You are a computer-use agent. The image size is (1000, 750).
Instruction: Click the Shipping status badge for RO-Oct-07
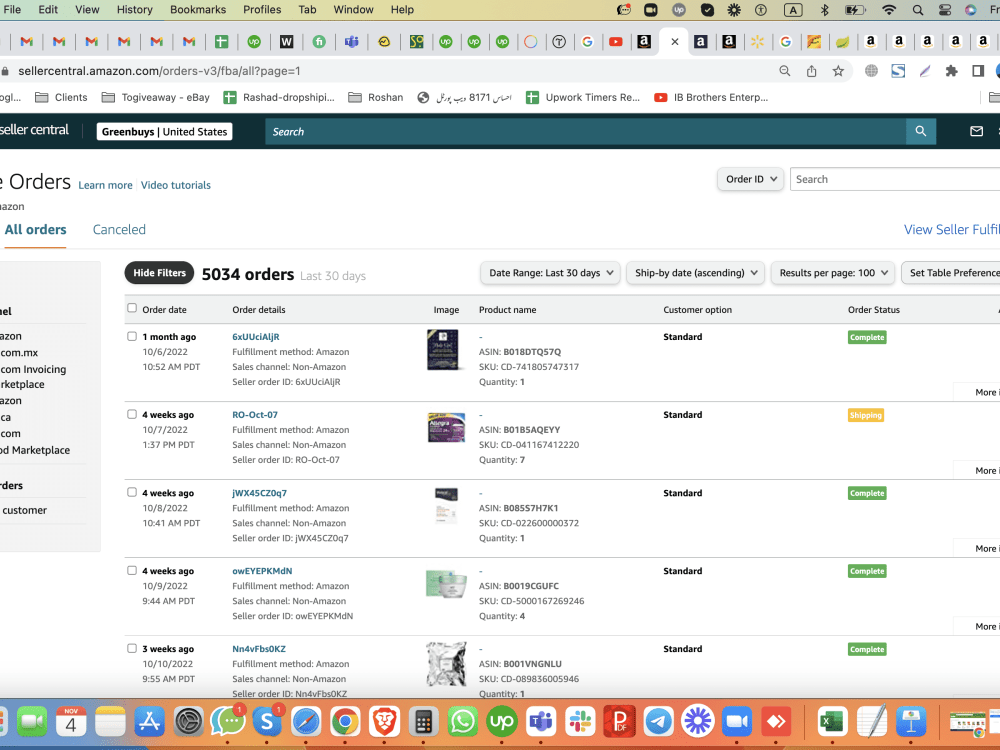[x=865, y=415]
